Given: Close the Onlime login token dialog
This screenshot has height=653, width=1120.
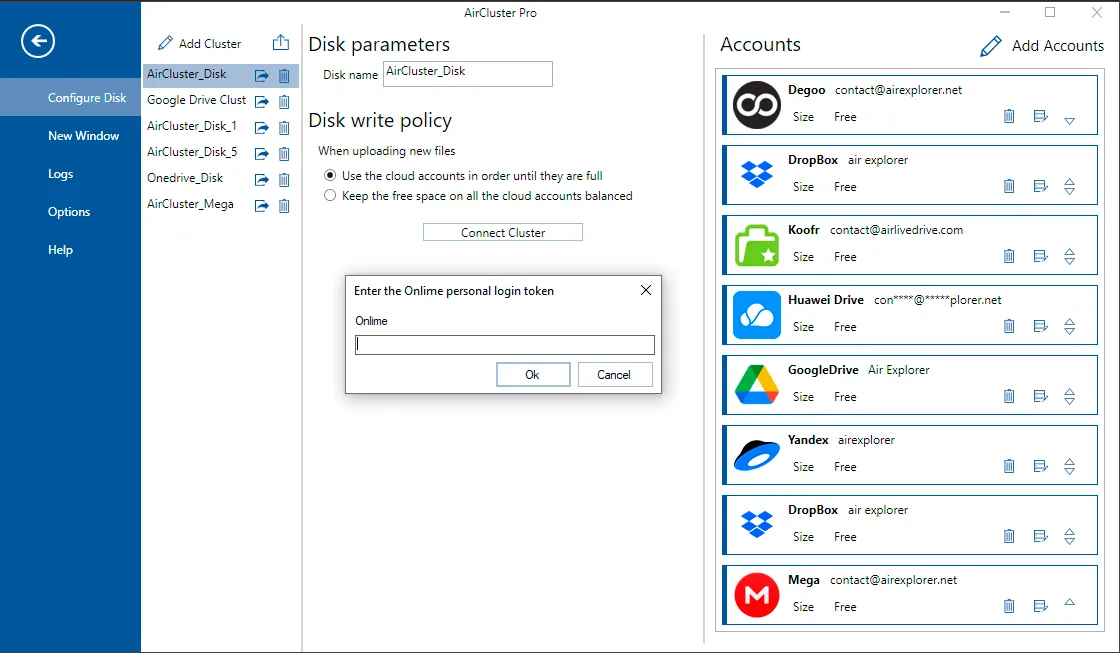Looking at the screenshot, I should pyautogui.click(x=646, y=290).
